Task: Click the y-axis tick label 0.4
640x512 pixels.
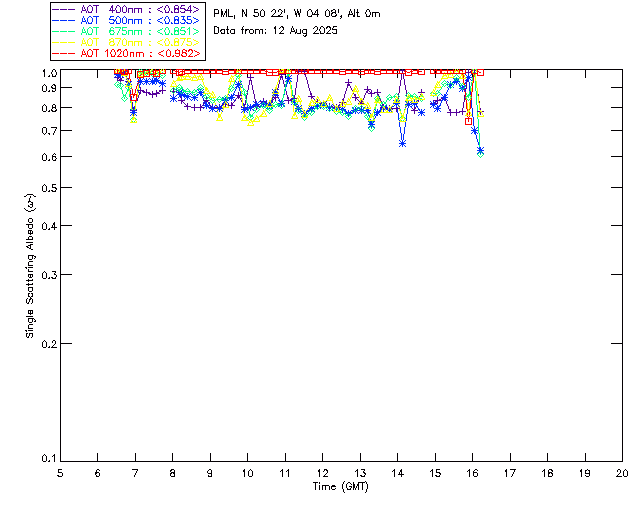Action: (49, 226)
